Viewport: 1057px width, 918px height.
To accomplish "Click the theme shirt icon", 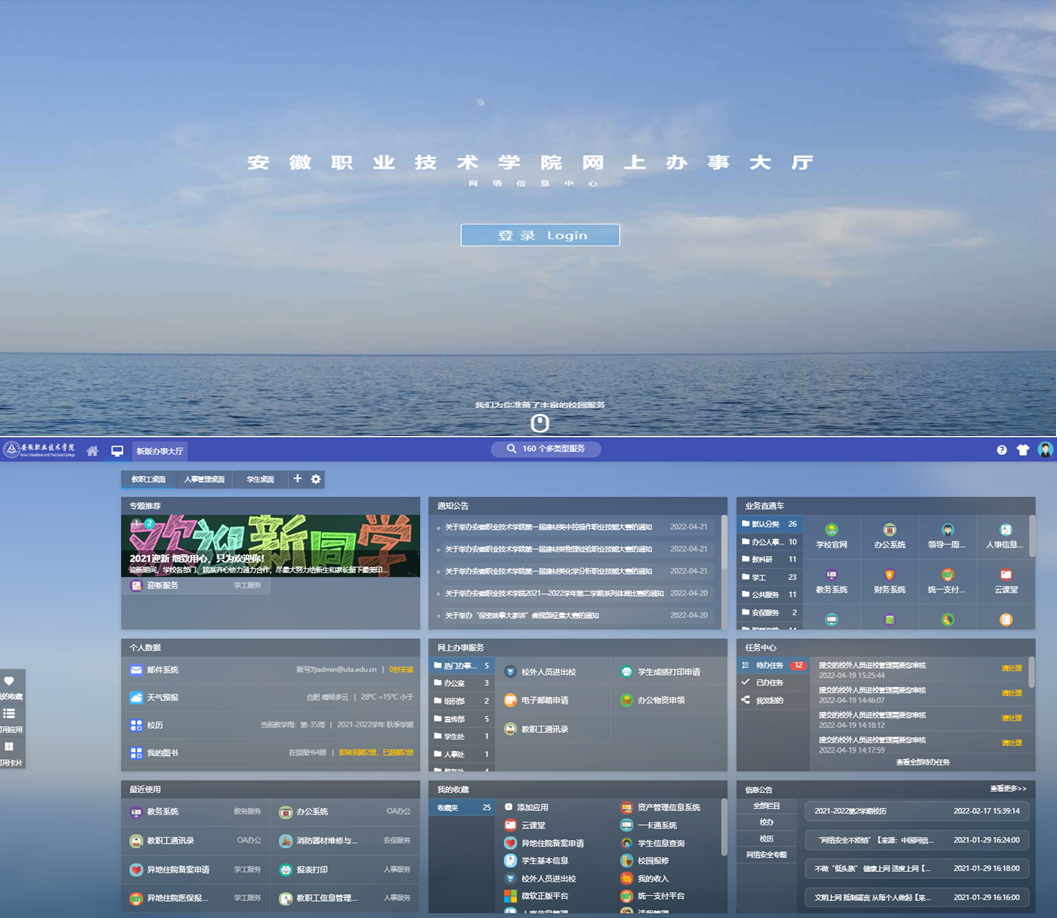I will pyautogui.click(x=1022, y=450).
